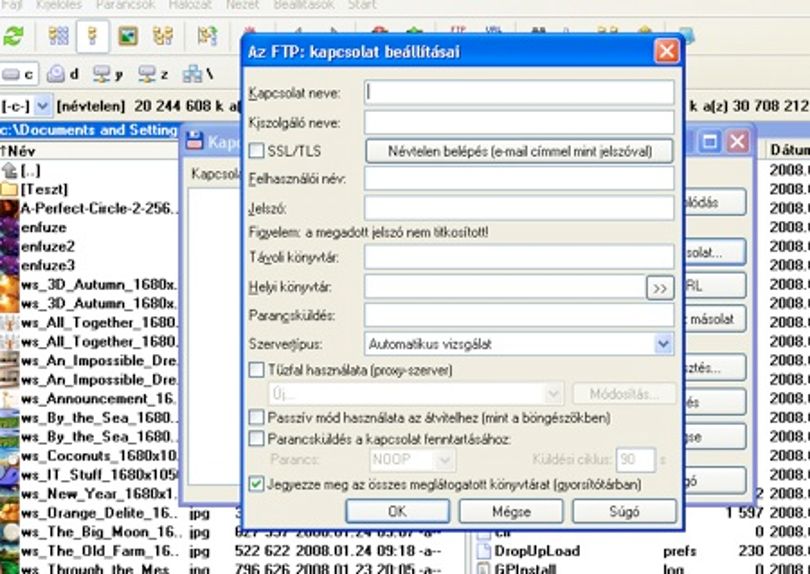The height and width of the screenshot is (574, 810).
Task: Click the Névtelen belépés button
Action: tap(519, 151)
